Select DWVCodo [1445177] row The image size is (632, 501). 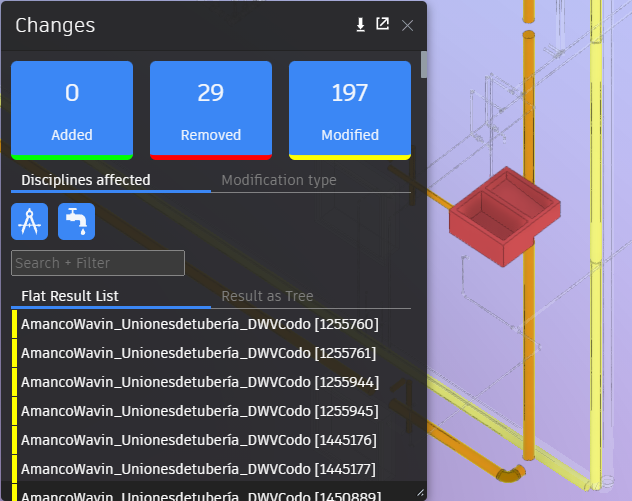212,469
